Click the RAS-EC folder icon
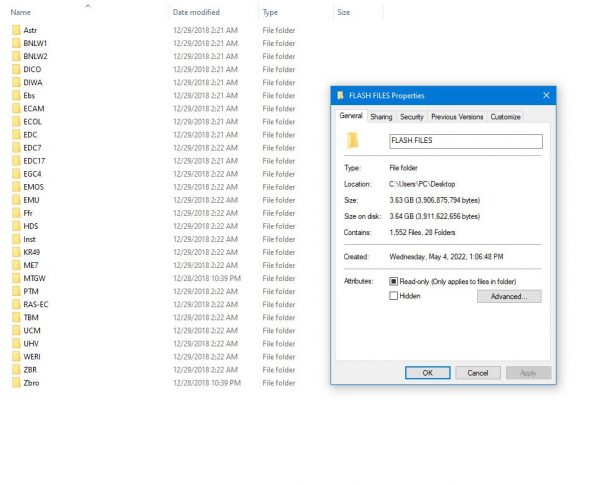 point(16,304)
